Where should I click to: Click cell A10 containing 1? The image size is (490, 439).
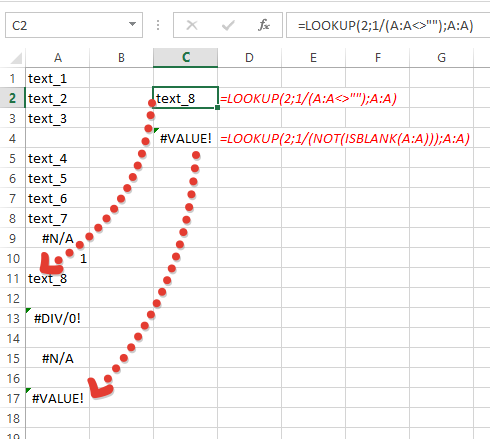tap(58, 258)
